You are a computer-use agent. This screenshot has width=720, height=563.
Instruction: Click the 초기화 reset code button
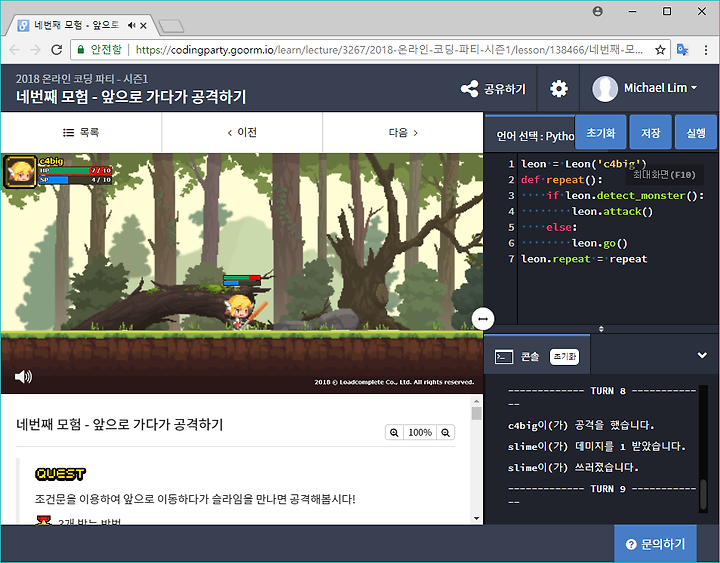point(601,132)
